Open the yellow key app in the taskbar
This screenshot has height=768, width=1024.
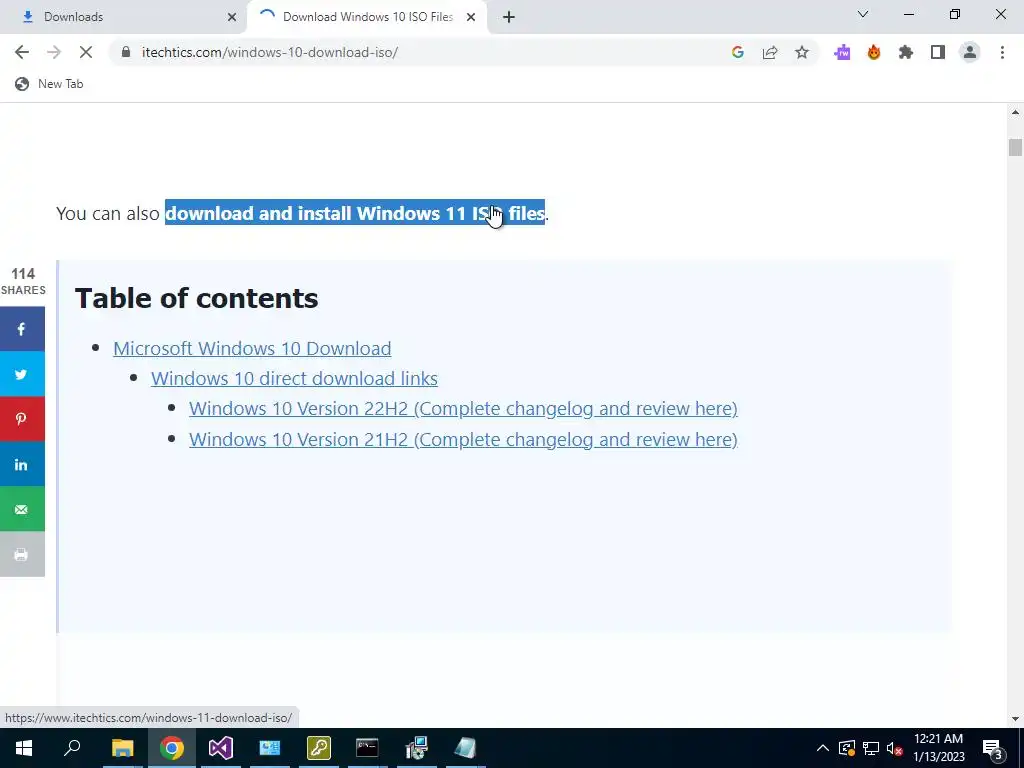pyautogui.click(x=319, y=748)
